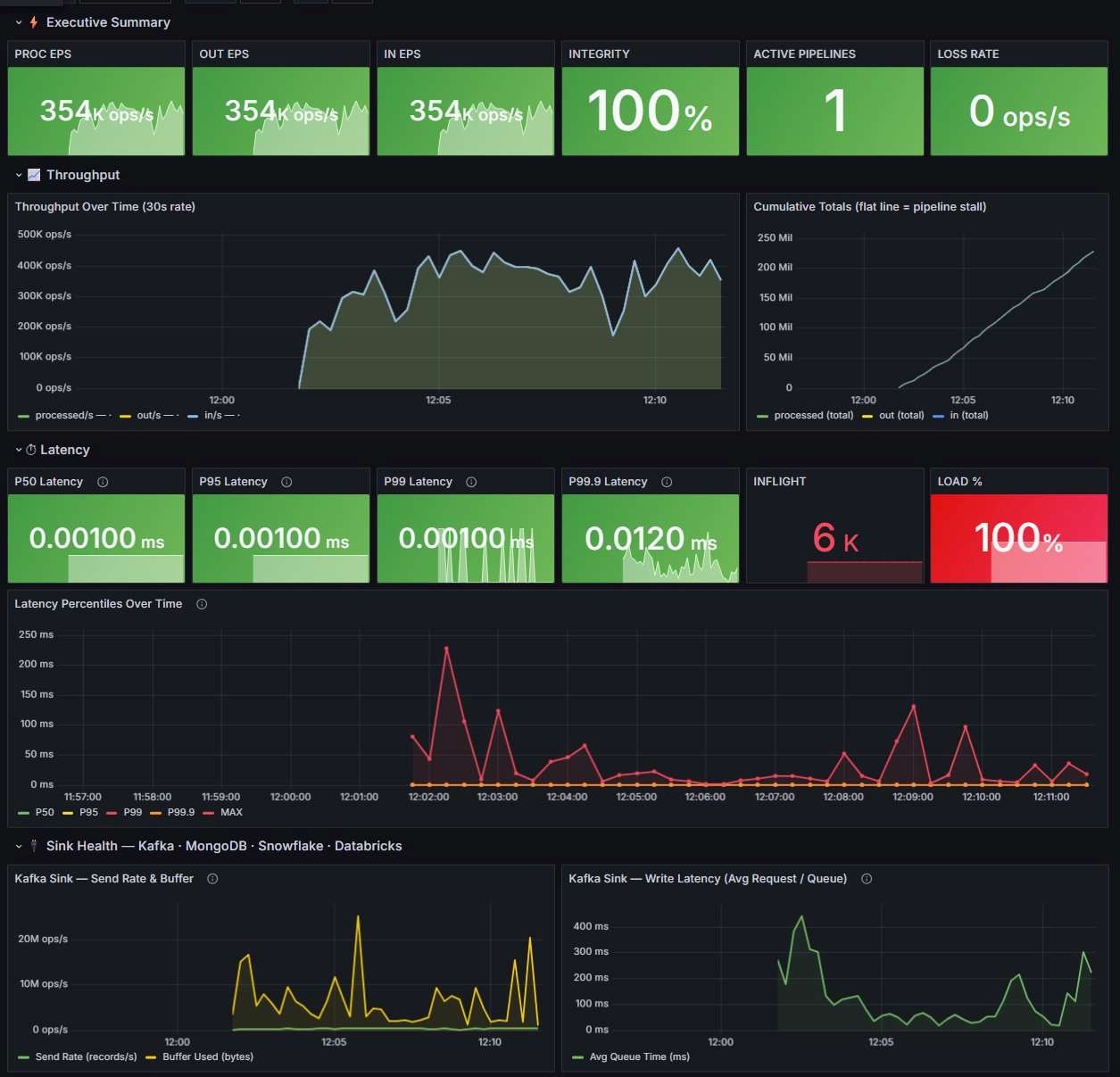Viewport: 1120px width, 1077px height.
Task: Toggle the P99.9 series in latency legend
Action: tap(180, 812)
